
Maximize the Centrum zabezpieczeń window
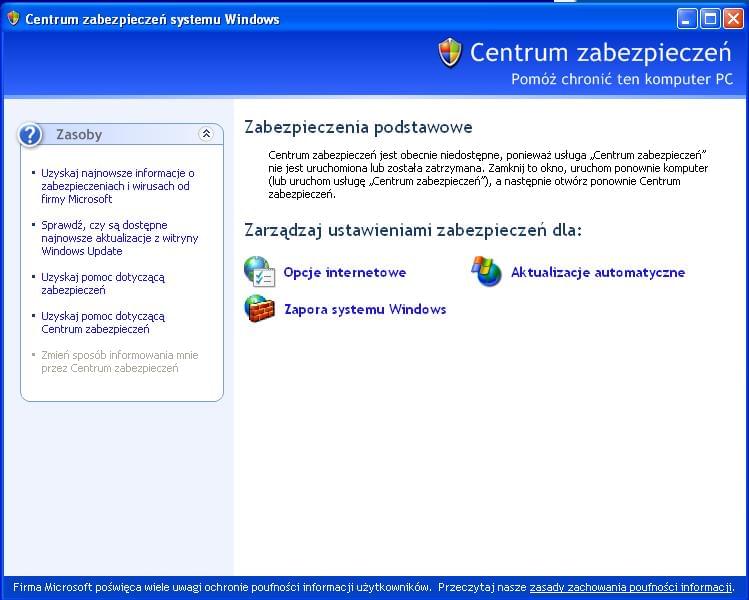pos(710,19)
